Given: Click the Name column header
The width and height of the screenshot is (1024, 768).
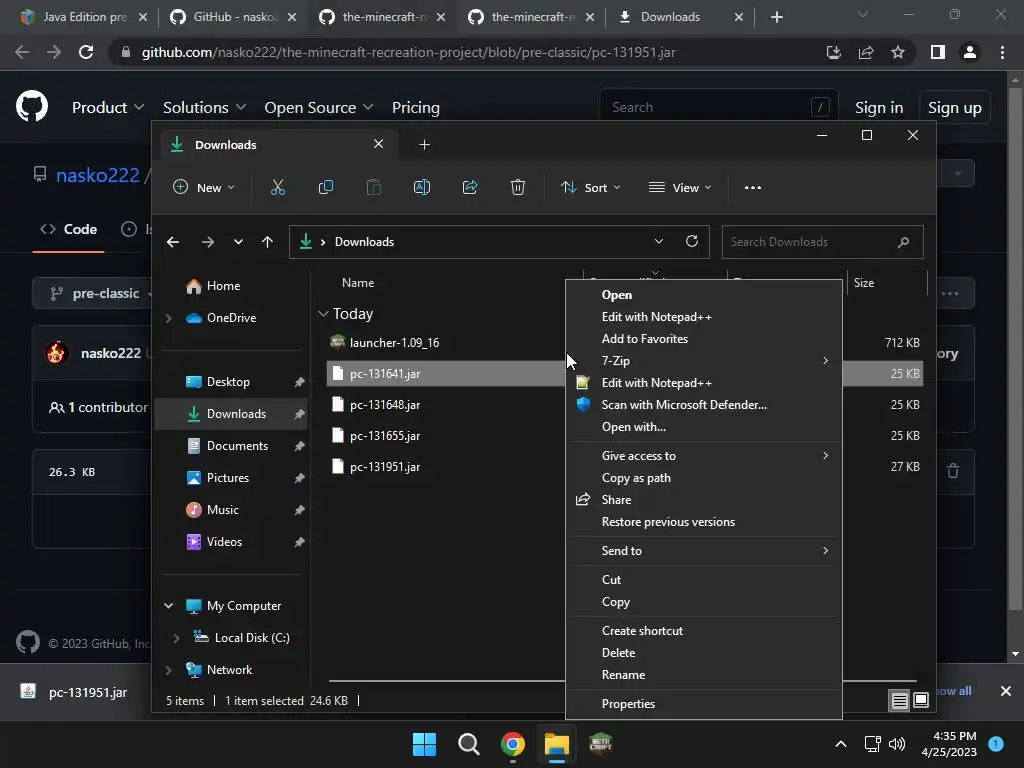Looking at the screenshot, I should 357,283.
